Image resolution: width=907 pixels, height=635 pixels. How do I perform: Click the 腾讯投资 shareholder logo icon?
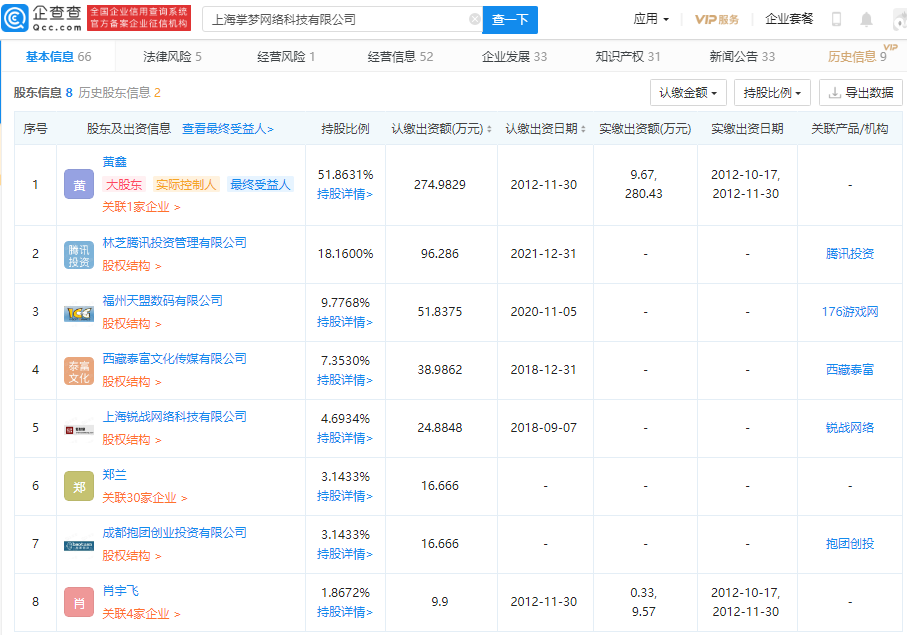(79, 254)
